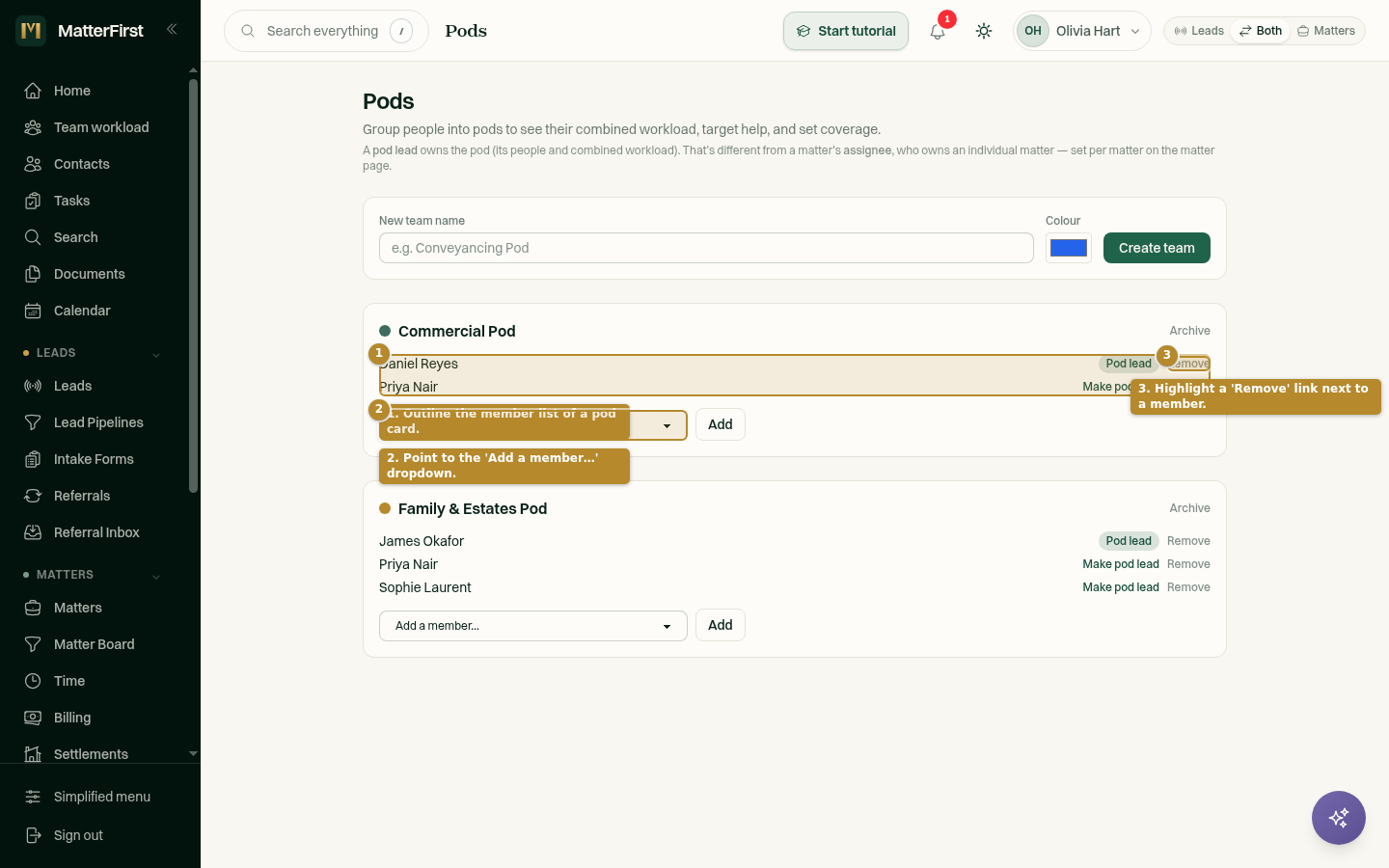
Task: Open Family & Estates 'Add a member...' dropdown
Action: (x=533, y=626)
